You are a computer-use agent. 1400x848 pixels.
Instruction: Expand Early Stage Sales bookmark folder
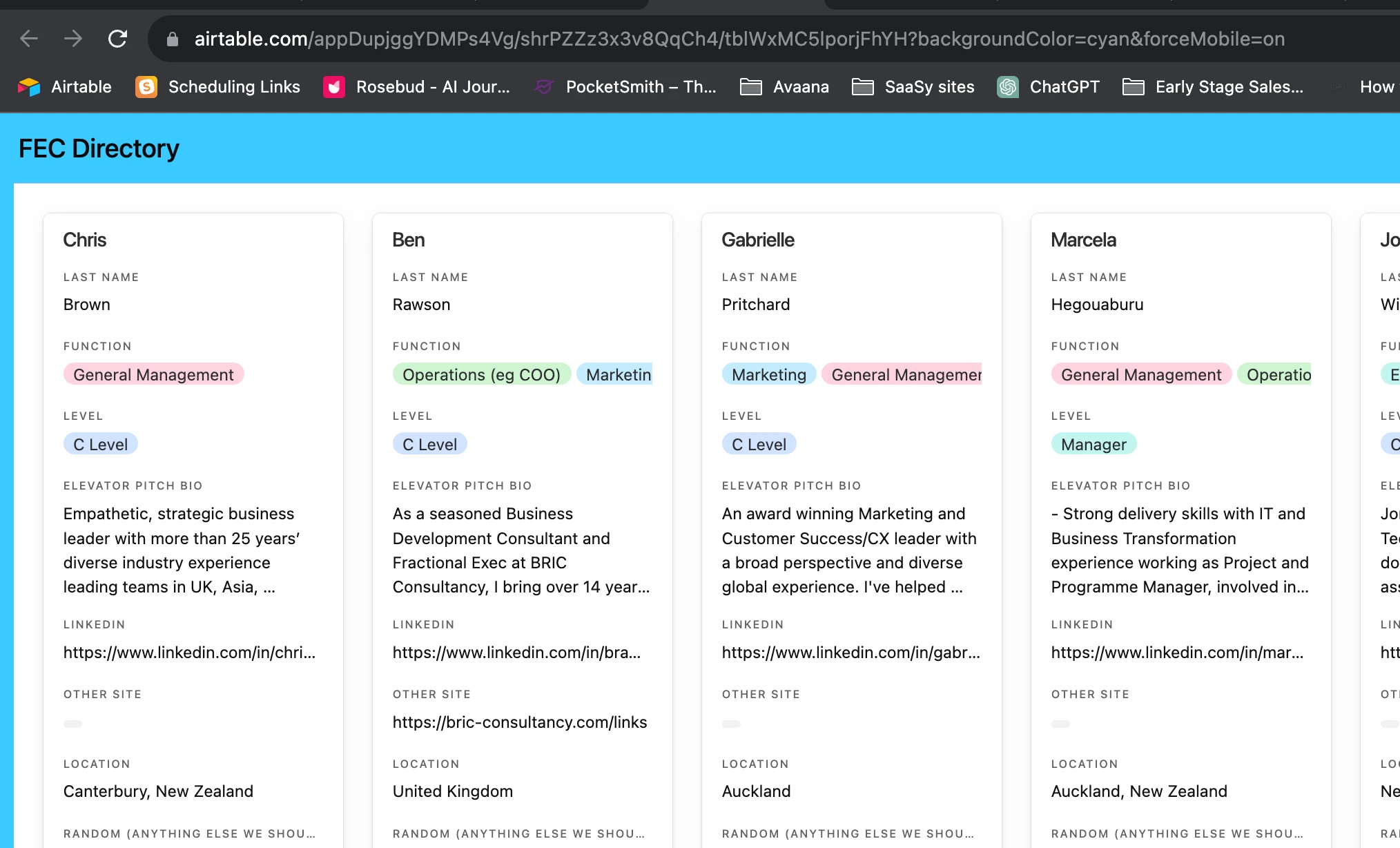pyautogui.click(x=1213, y=87)
